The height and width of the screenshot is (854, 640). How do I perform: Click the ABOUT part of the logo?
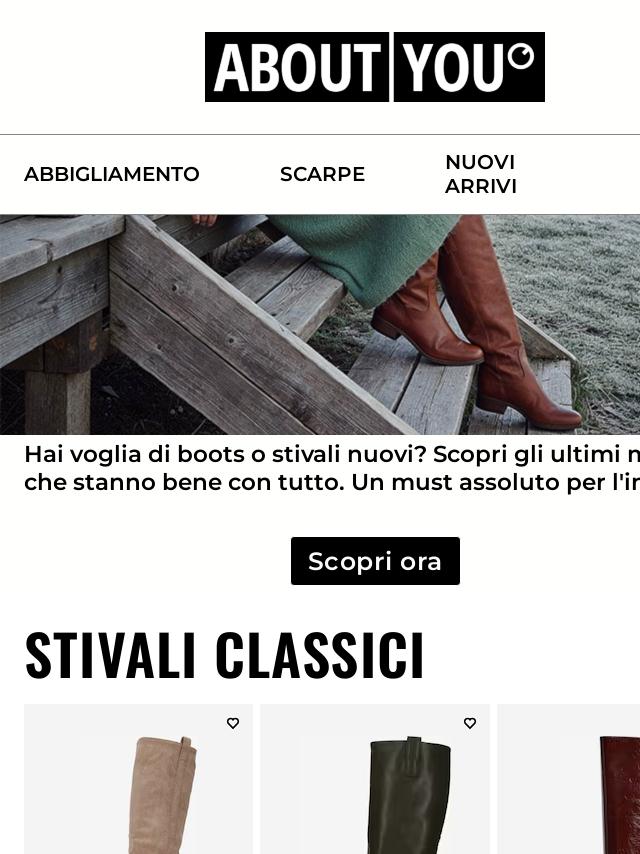tap(297, 67)
